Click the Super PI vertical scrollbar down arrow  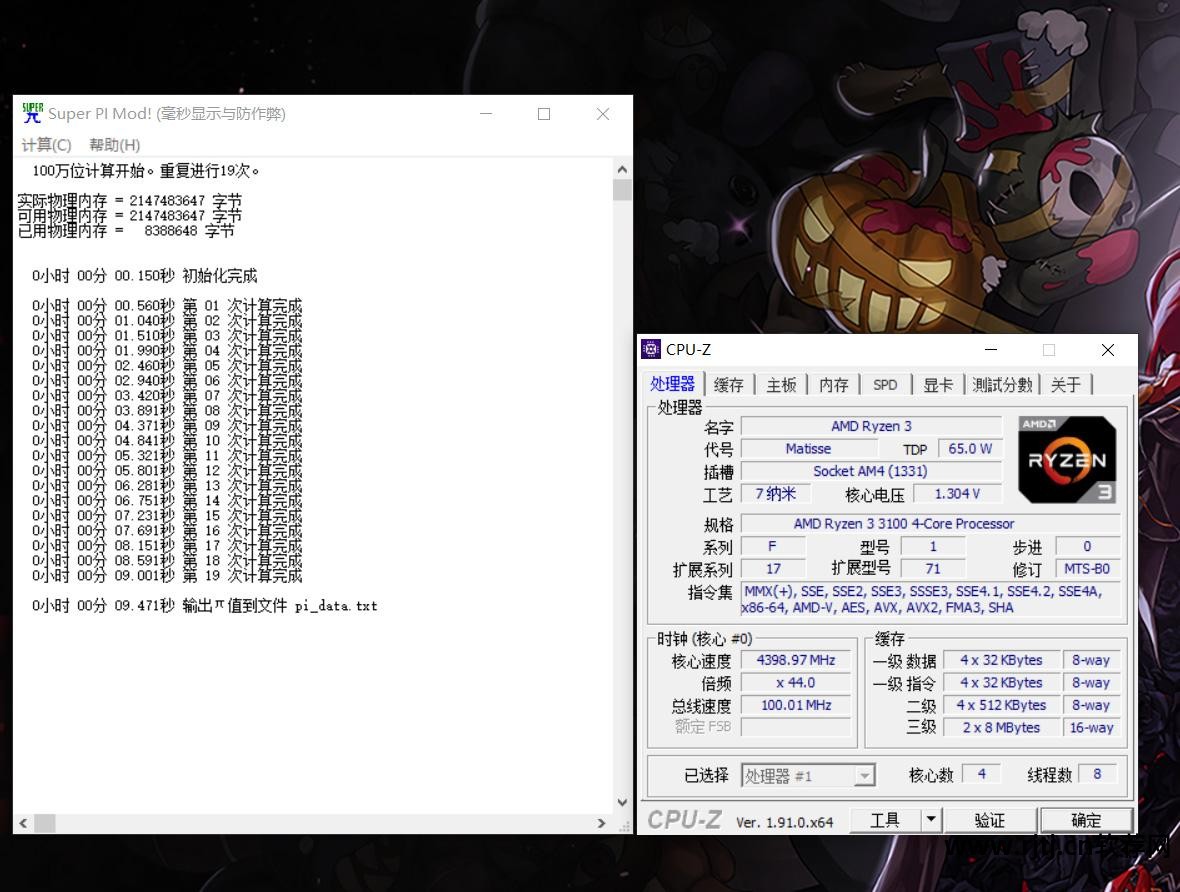pyautogui.click(x=622, y=802)
